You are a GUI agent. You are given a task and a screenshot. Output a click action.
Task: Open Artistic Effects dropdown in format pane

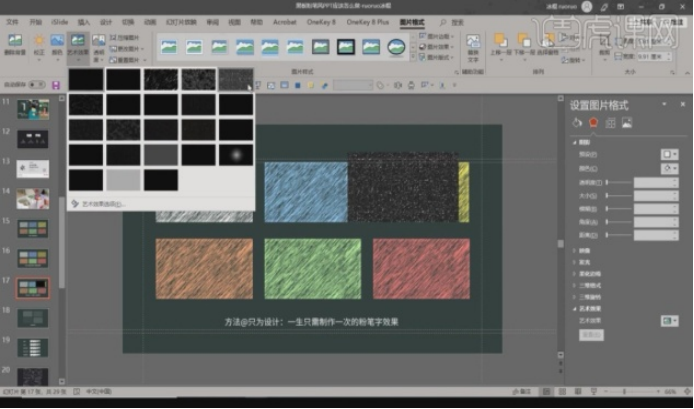pyautogui.click(x=669, y=320)
